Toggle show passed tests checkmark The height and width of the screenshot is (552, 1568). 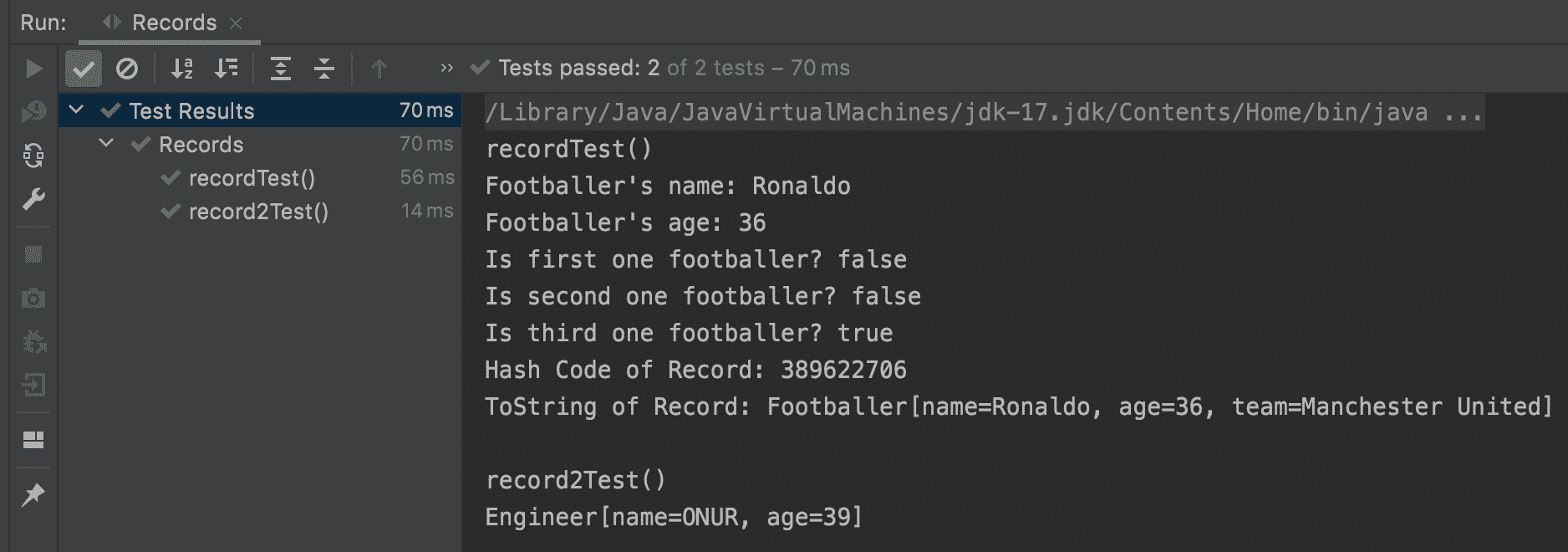83,69
